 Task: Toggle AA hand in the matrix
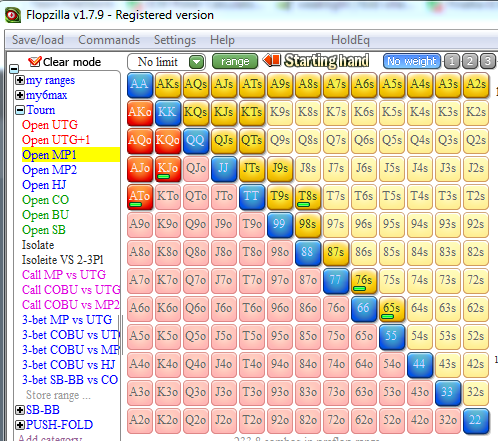click(140, 85)
